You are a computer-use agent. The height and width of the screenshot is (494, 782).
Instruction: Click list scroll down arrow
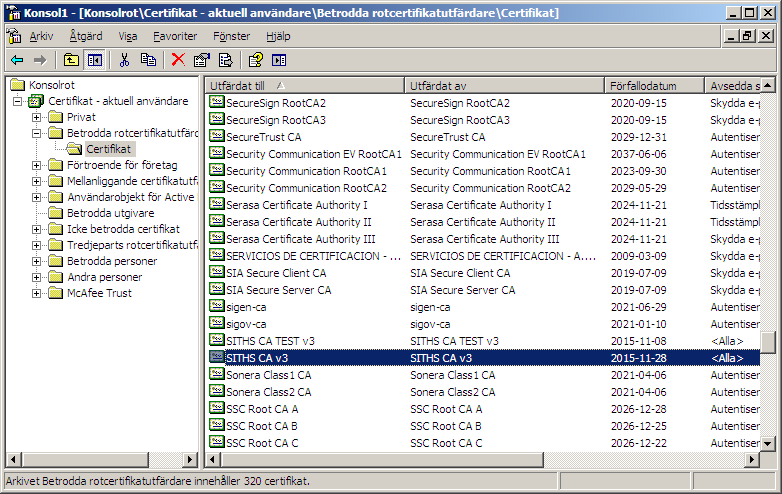(x=768, y=443)
